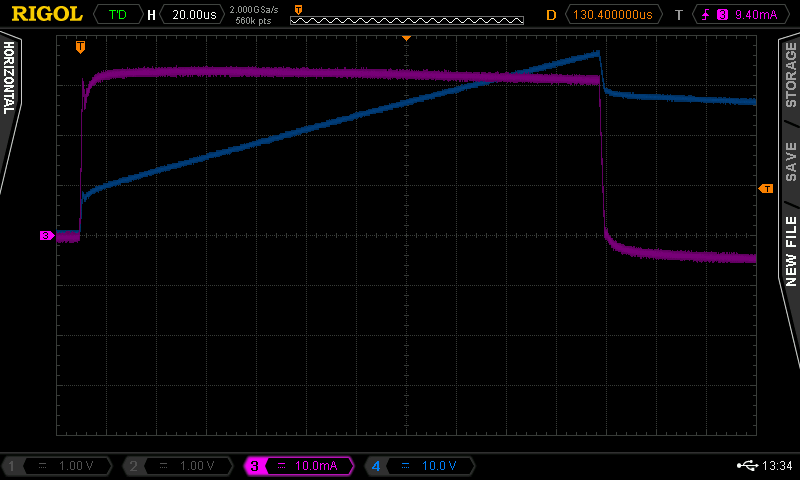This screenshot has width=800, height=480.
Task: Click the orange trigger position marker above grid
Action: tap(81, 47)
